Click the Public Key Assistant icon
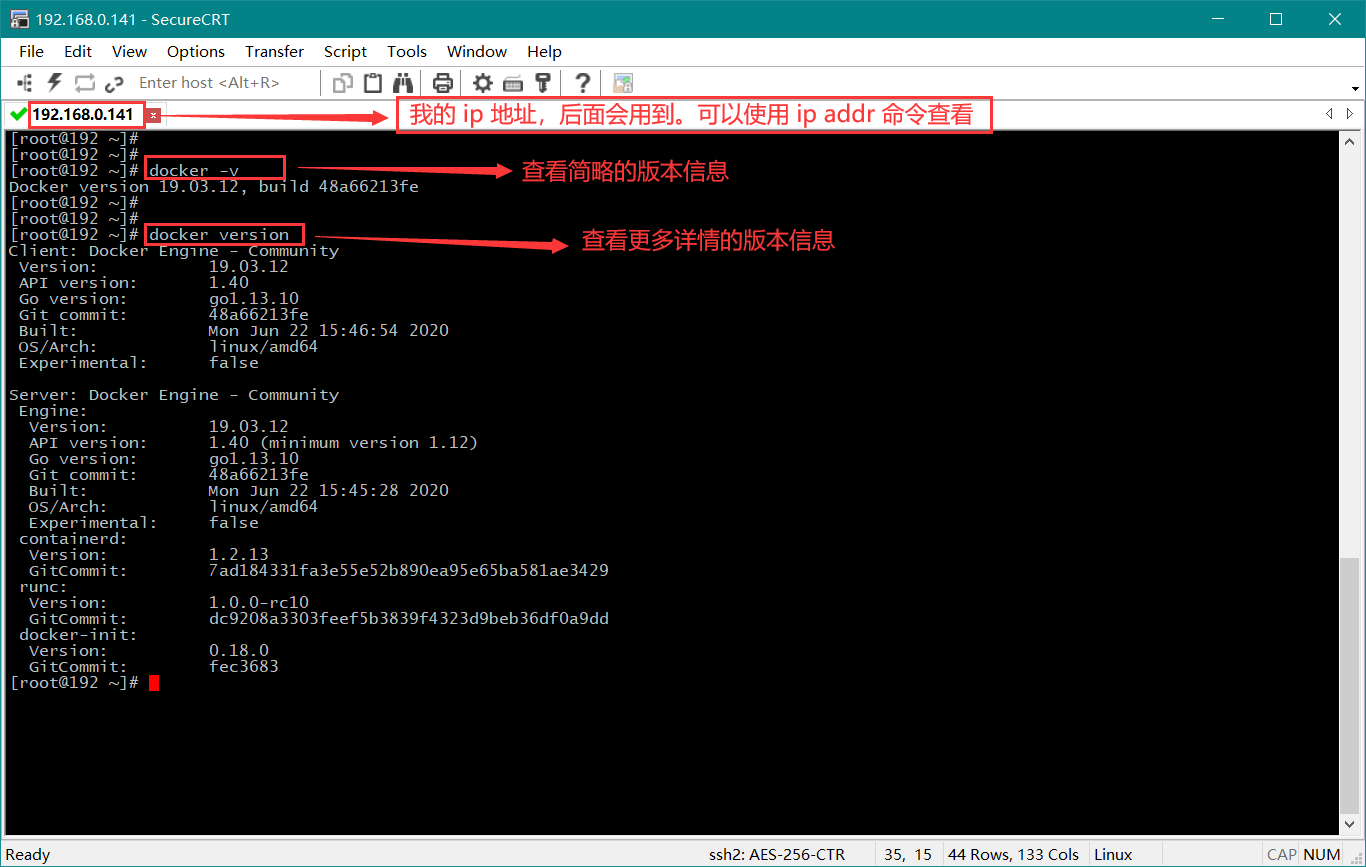Image resolution: width=1366 pixels, height=867 pixels. tap(543, 83)
